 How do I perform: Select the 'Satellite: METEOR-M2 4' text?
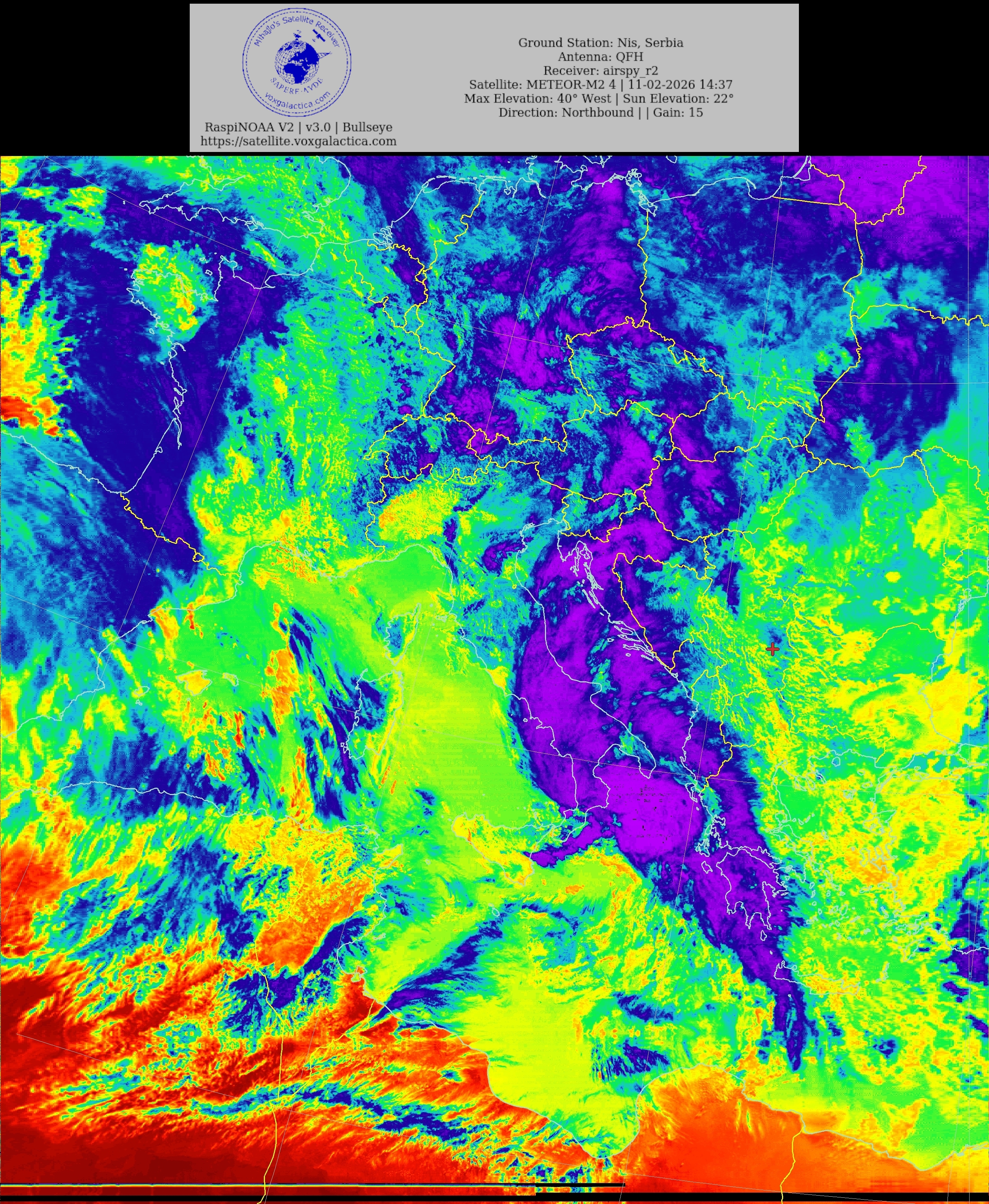[542, 84]
